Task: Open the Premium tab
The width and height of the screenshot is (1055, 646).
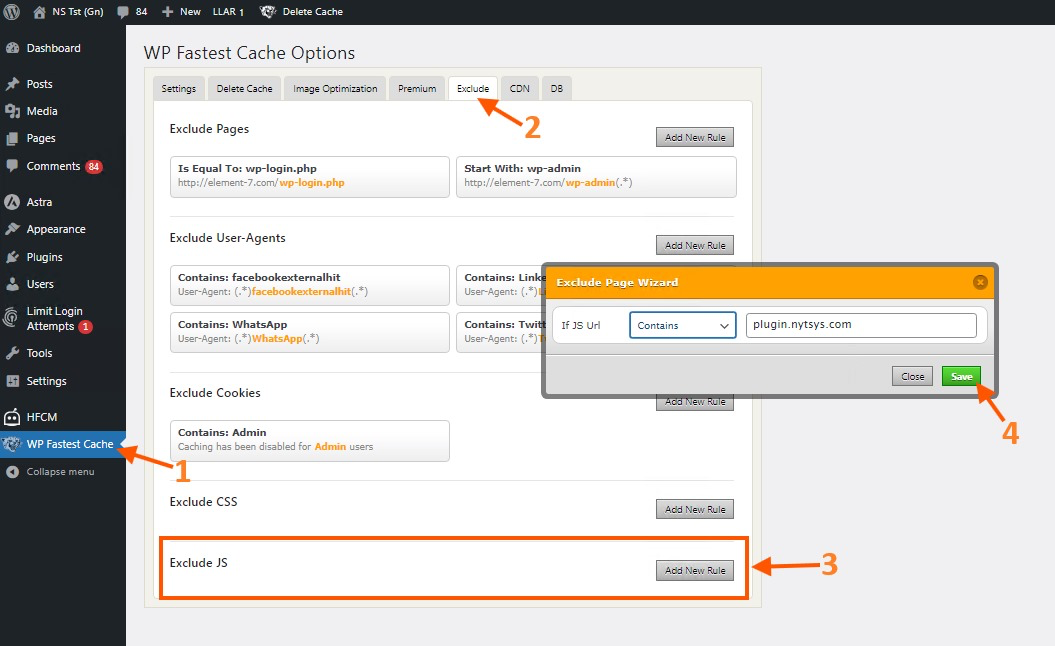Action: click(417, 89)
